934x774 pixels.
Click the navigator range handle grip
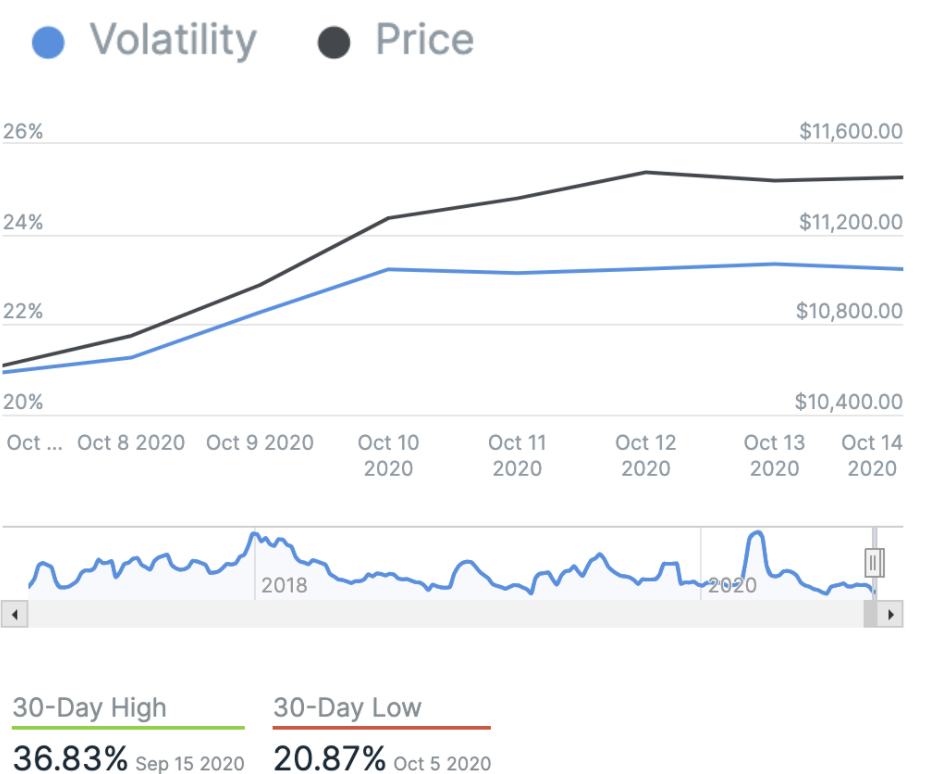tap(874, 563)
